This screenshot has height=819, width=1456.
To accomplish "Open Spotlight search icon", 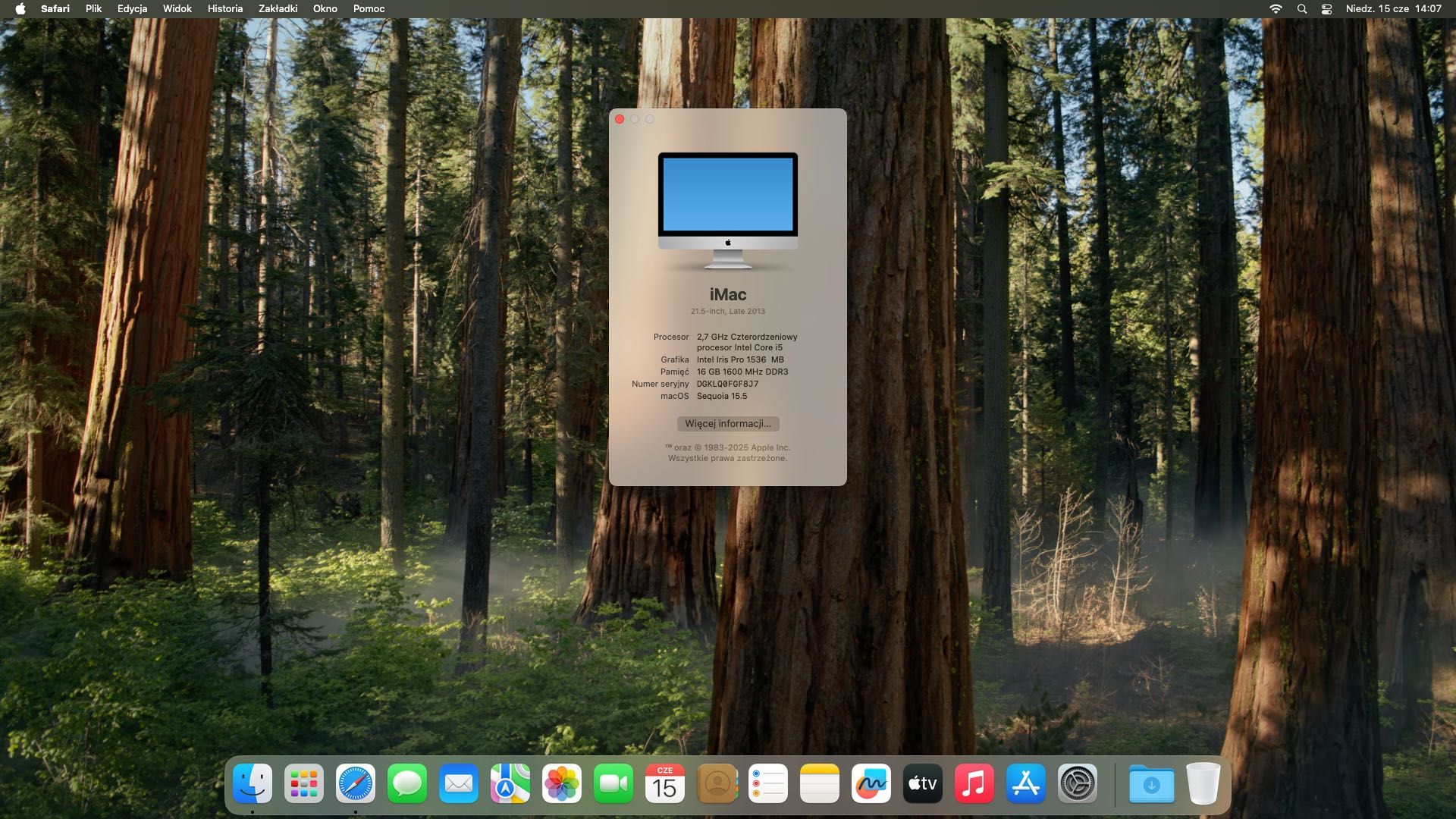I will [1302, 9].
